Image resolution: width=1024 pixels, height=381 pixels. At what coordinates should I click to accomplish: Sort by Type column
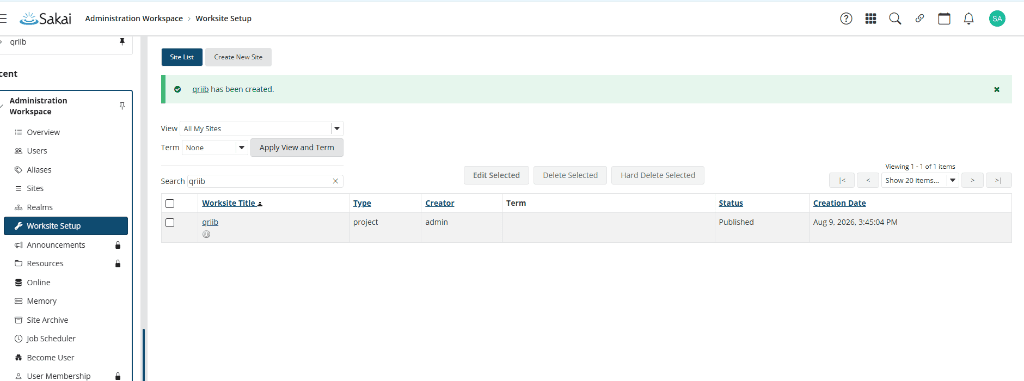point(362,203)
